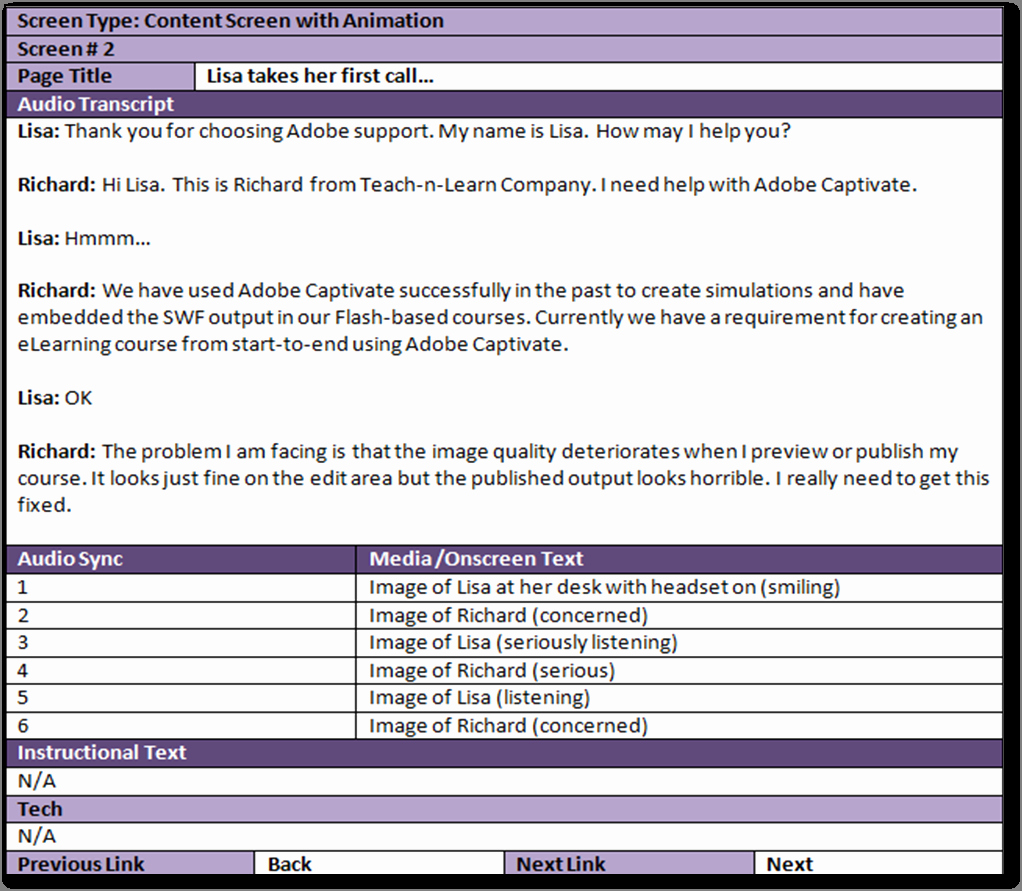The height and width of the screenshot is (891, 1022).
Task: Click the 'Previous Link' label cell
Action: [x=130, y=864]
